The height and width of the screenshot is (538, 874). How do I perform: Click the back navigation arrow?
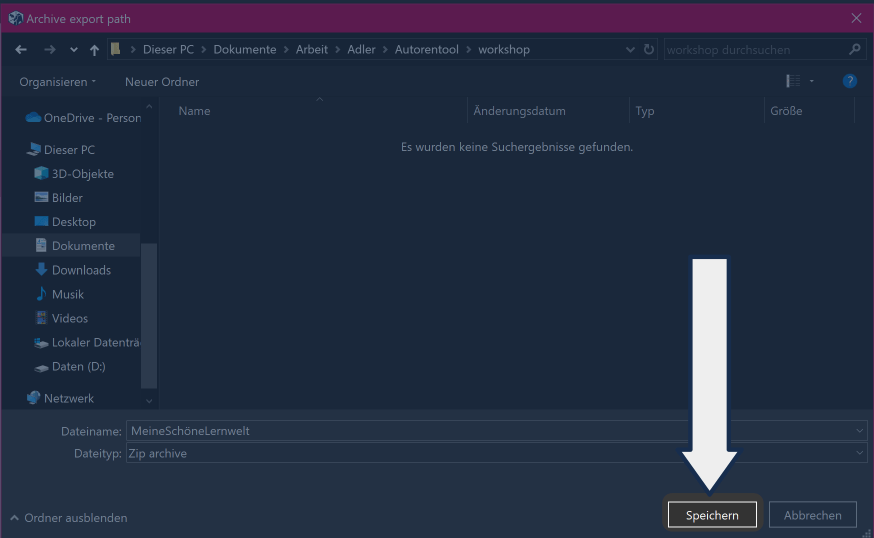click(x=21, y=49)
